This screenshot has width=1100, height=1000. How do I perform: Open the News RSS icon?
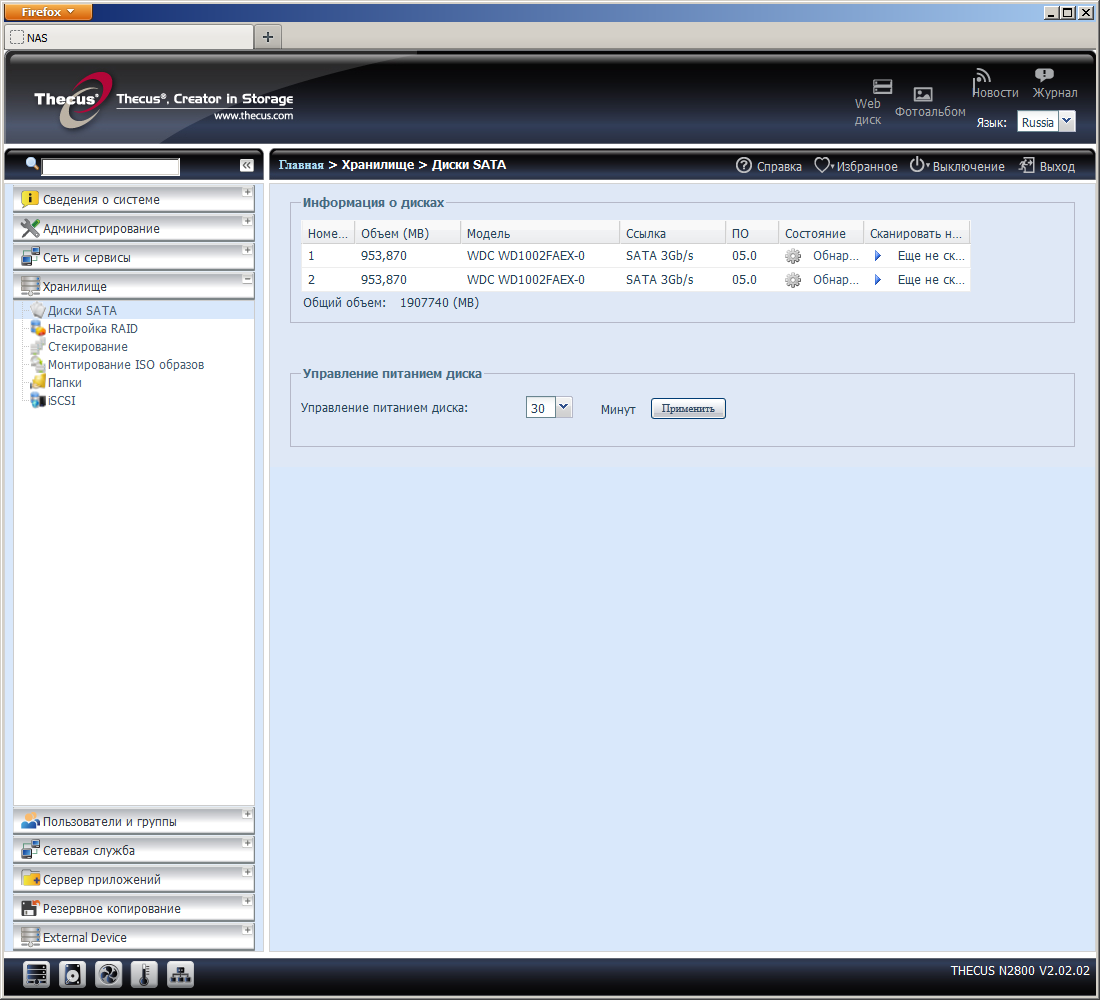[982, 76]
